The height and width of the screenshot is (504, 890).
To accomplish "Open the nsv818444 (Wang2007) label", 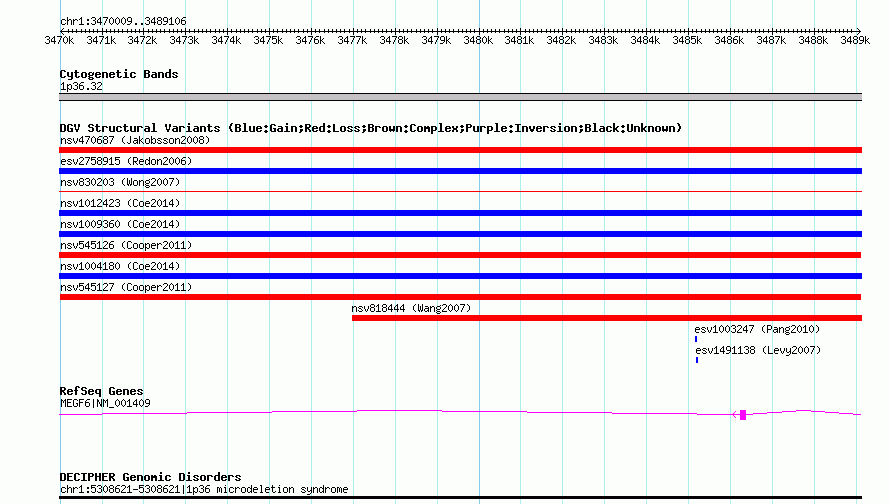I will tap(411, 308).
